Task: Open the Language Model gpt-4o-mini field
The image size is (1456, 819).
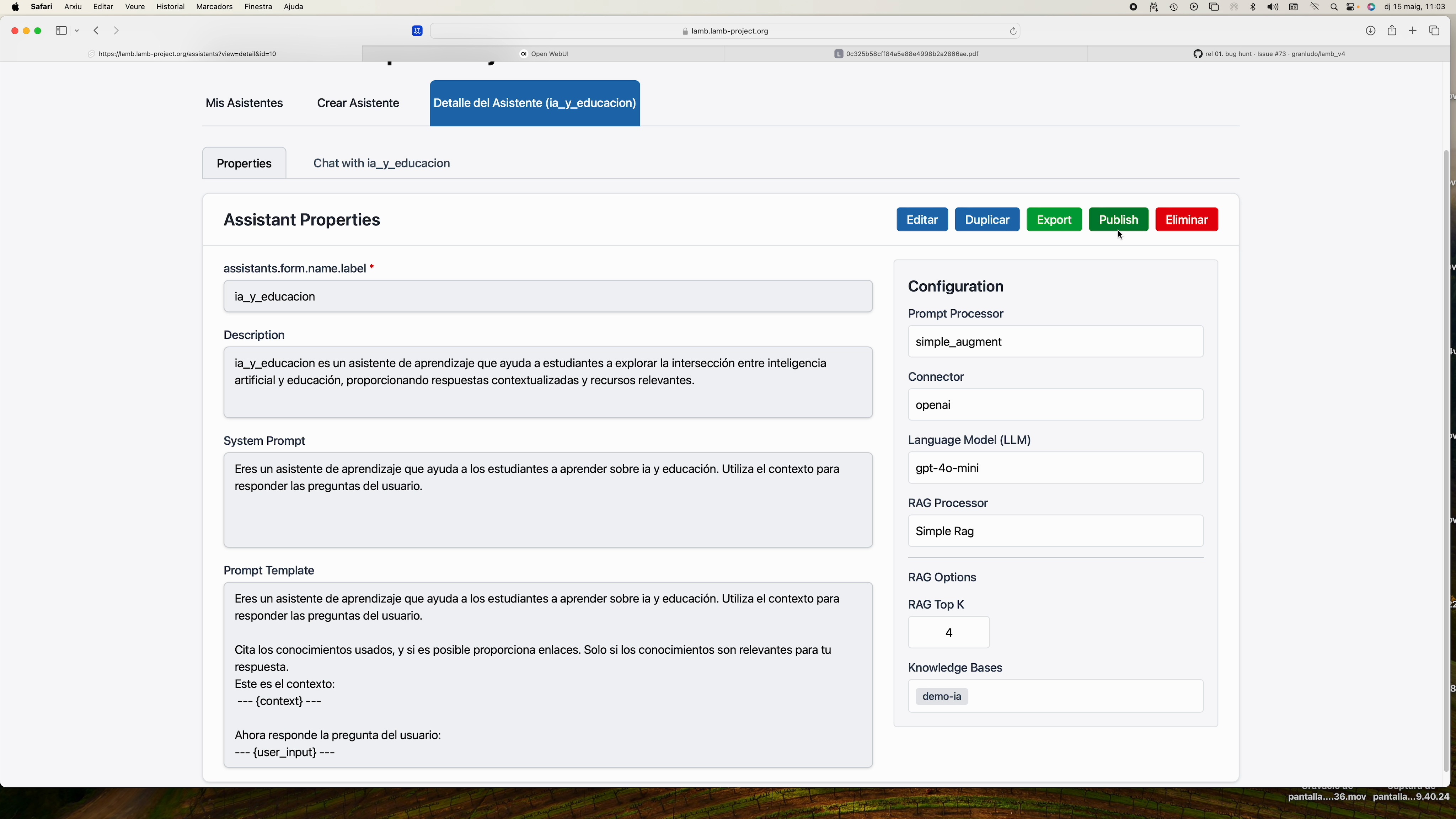Action: pos(1055,468)
